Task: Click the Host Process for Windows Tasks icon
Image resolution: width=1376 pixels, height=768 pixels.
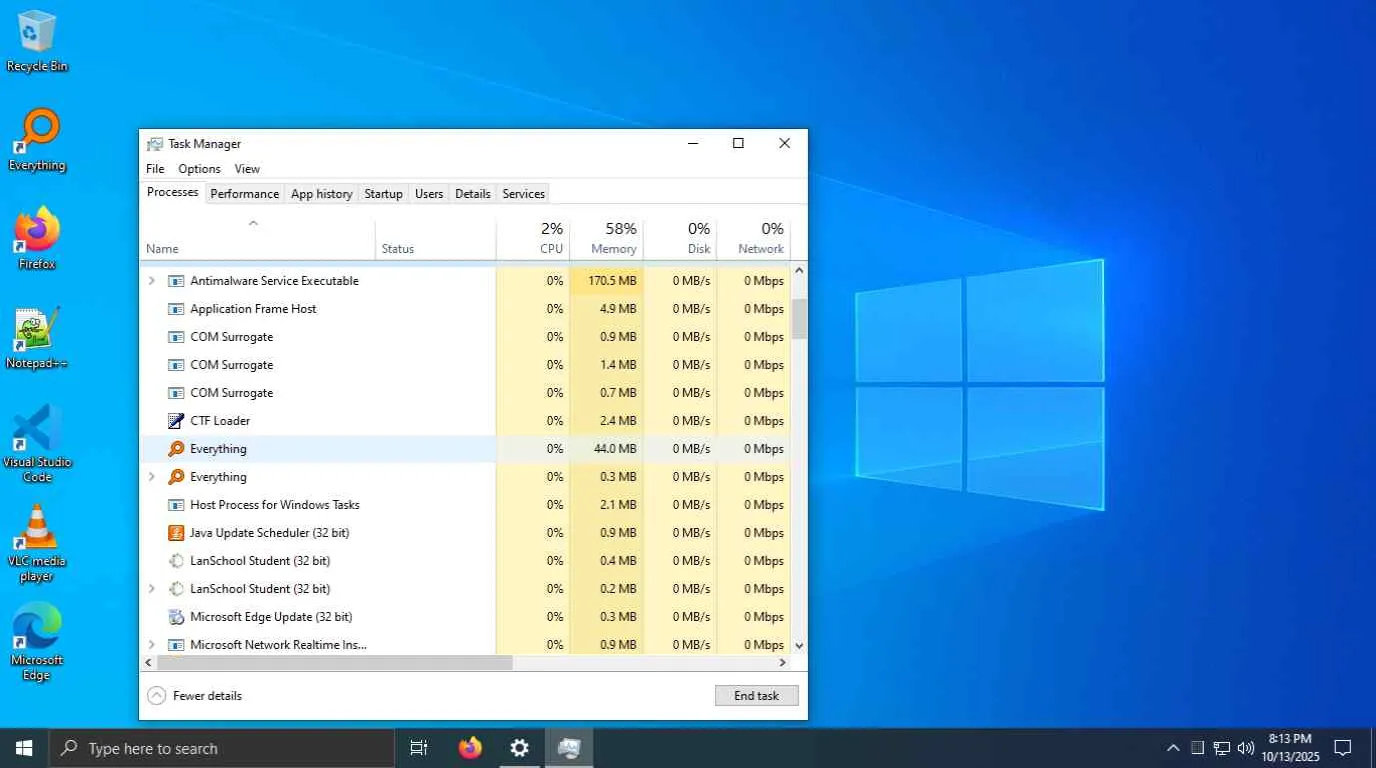Action: tap(176, 505)
